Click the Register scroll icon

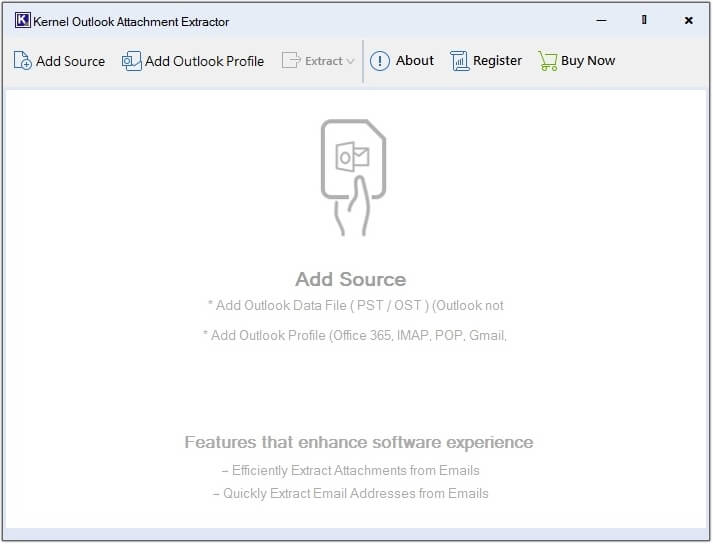click(x=460, y=61)
